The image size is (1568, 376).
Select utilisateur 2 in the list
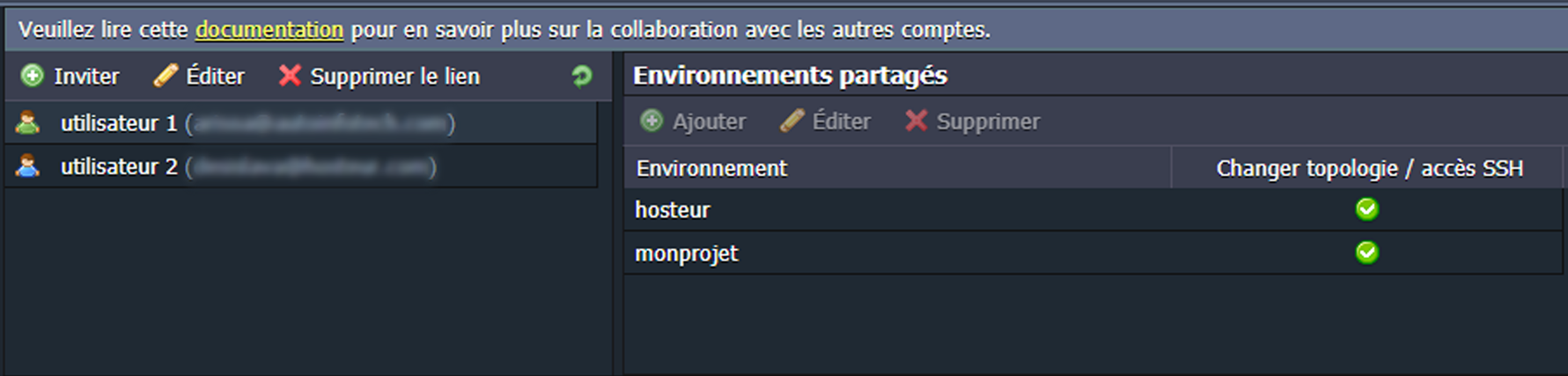302,166
